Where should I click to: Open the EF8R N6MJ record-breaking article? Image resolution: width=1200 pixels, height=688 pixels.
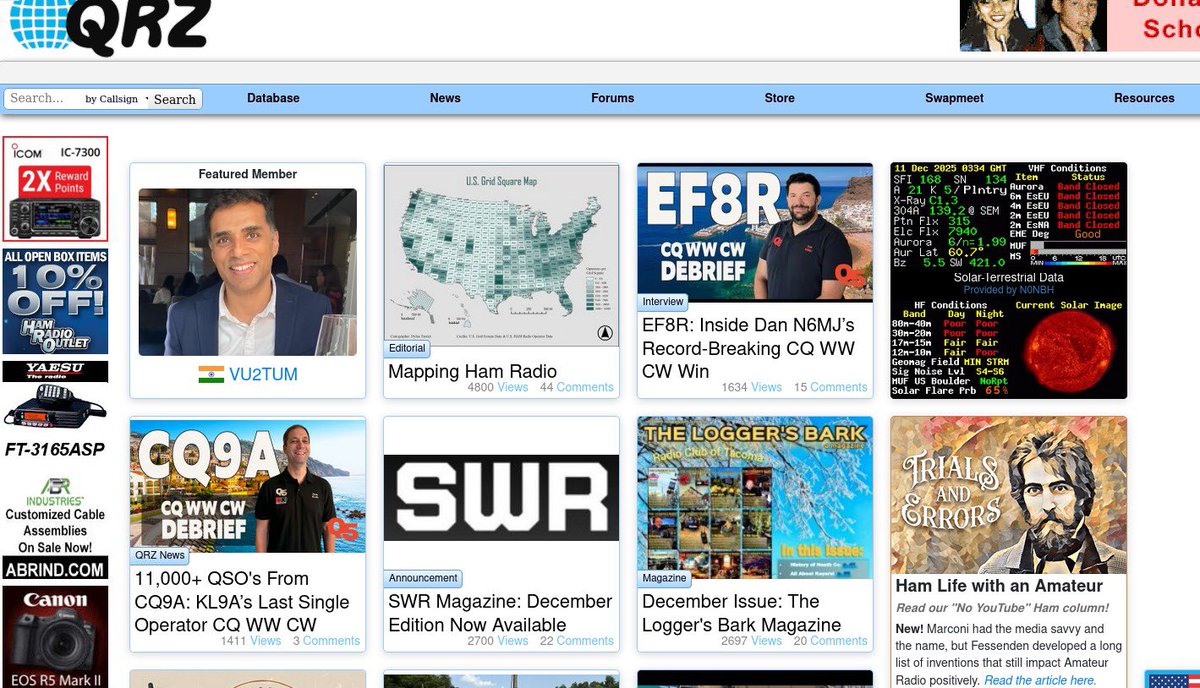tap(752, 349)
